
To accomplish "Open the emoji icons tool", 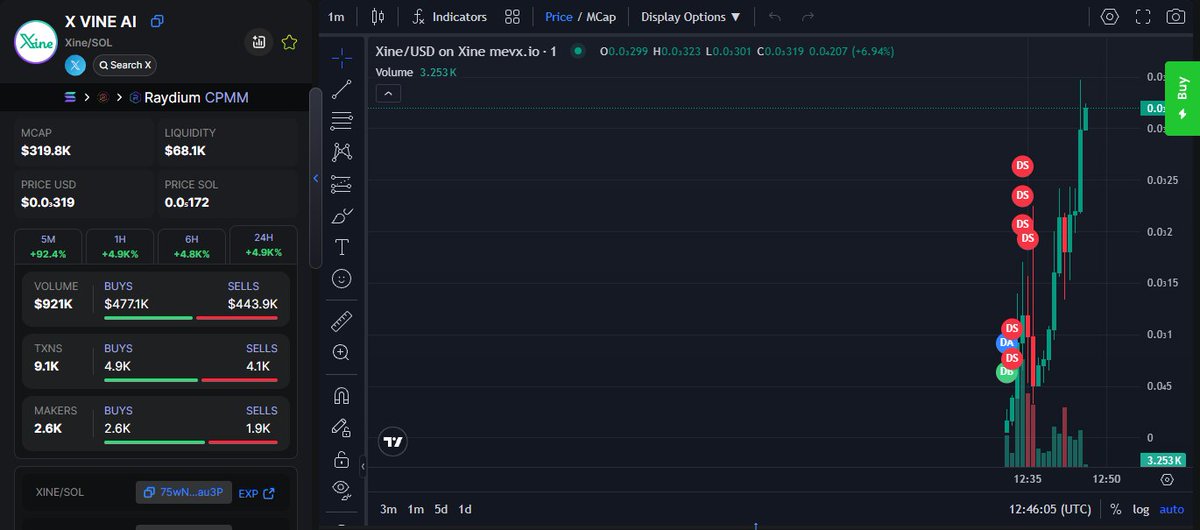I will click(x=342, y=279).
